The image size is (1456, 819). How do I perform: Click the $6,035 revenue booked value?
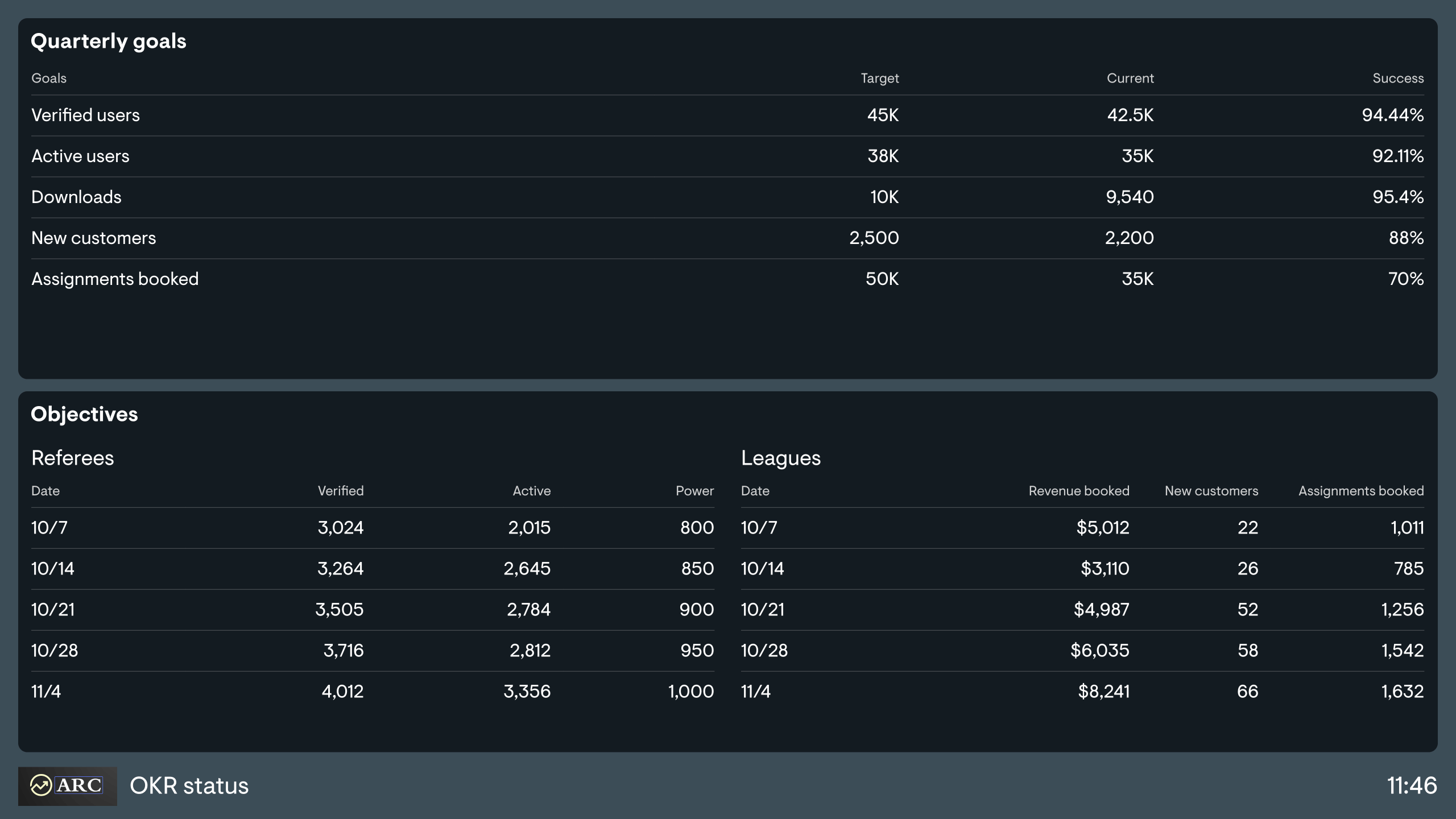(x=1099, y=650)
